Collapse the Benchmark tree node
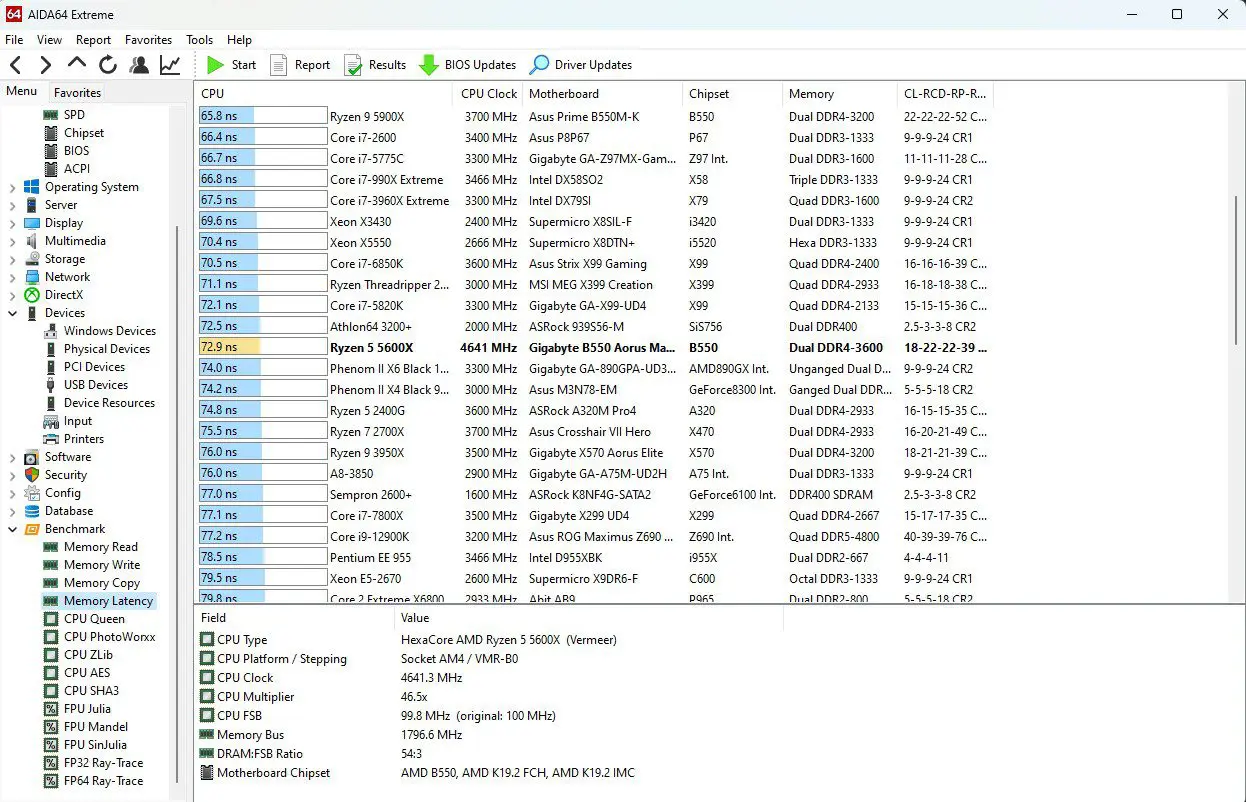 tap(12, 529)
